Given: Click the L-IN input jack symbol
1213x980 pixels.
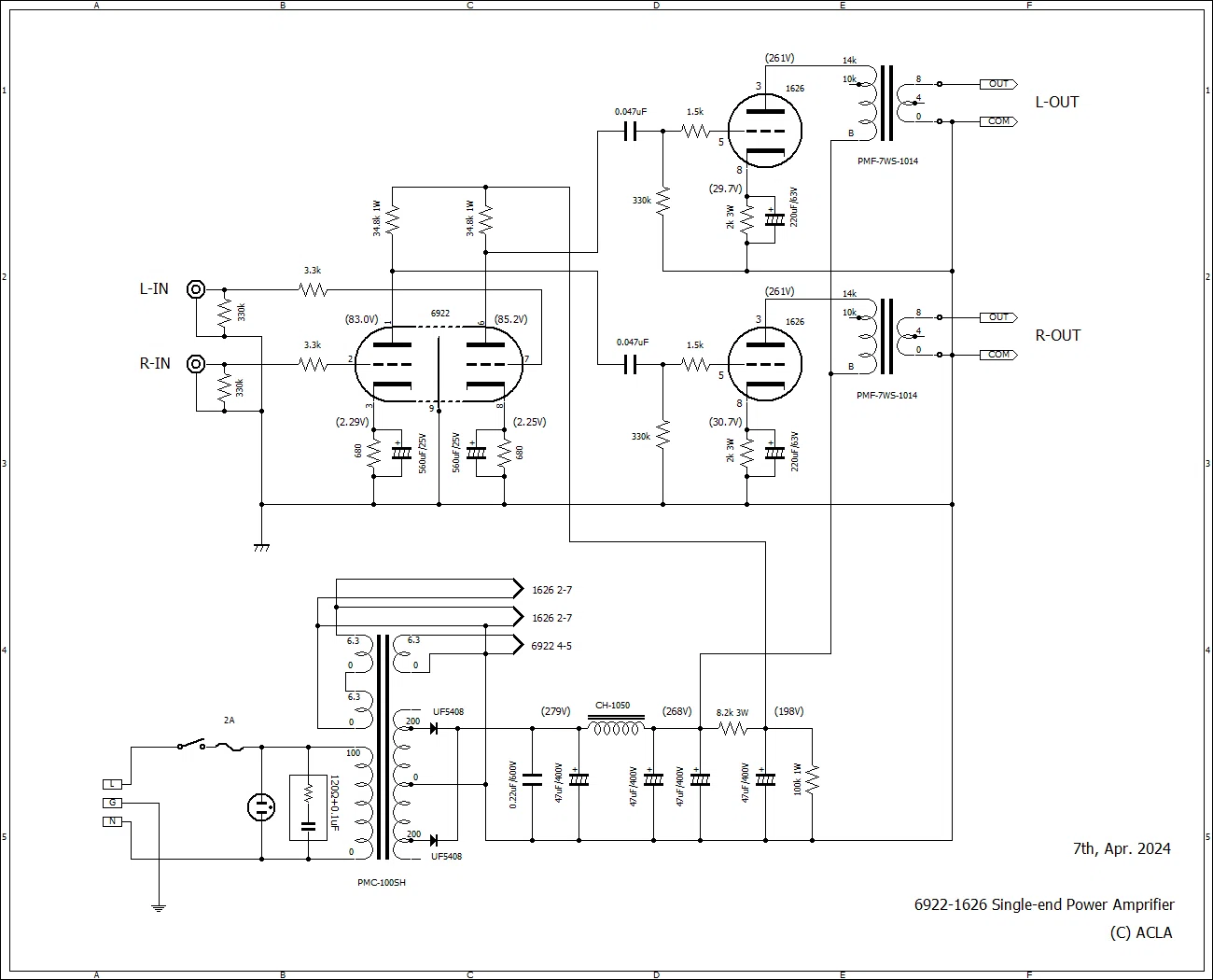Looking at the screenshot, I should [196, 289].
